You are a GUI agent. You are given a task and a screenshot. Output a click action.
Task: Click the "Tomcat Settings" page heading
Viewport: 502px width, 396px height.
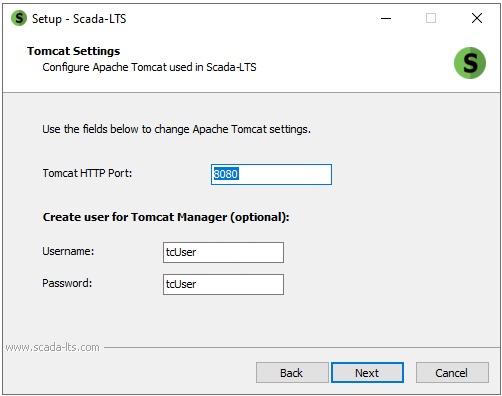point(74,51)
